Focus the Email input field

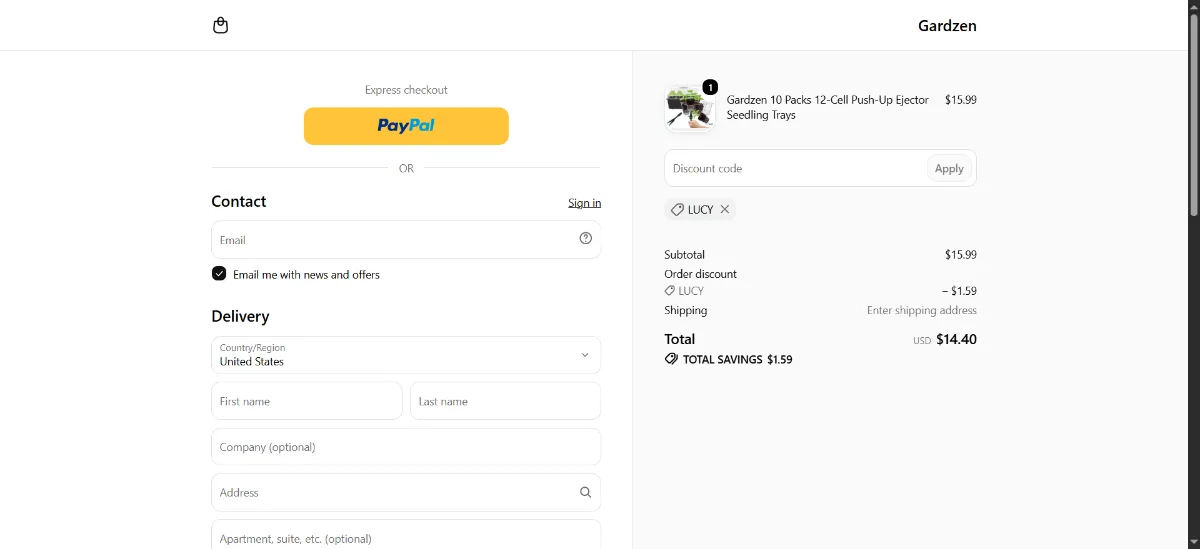tap(406, 239)
